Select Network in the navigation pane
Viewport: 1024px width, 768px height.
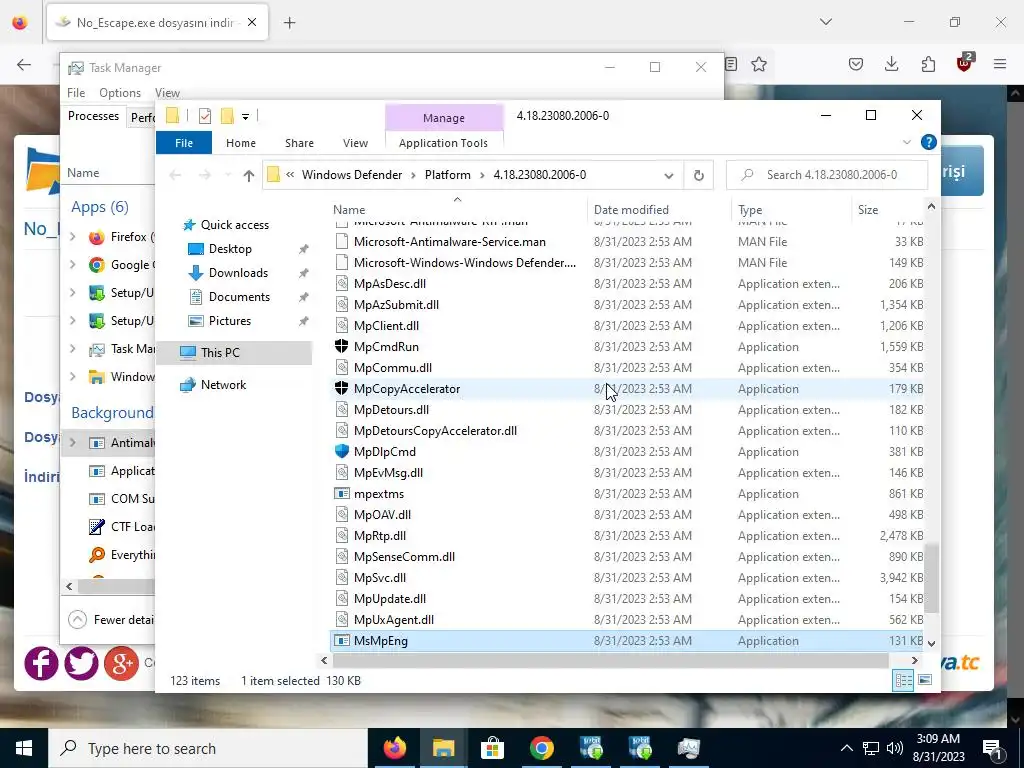click(x=223, y=385)
